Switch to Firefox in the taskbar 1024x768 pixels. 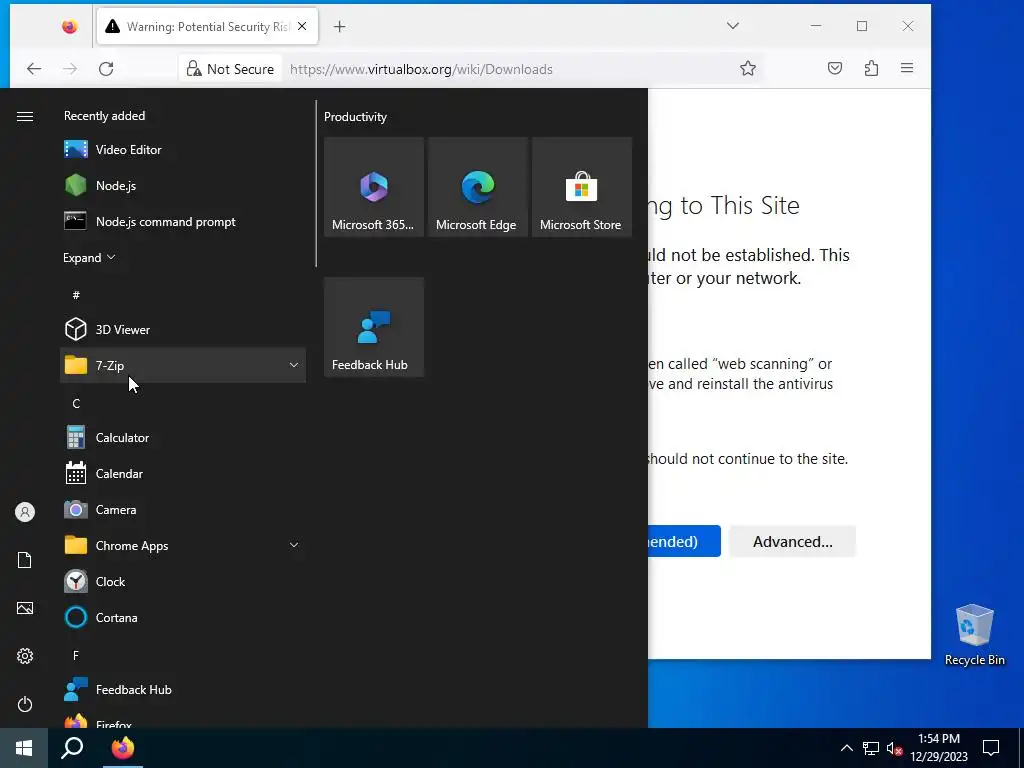[122, 748]
